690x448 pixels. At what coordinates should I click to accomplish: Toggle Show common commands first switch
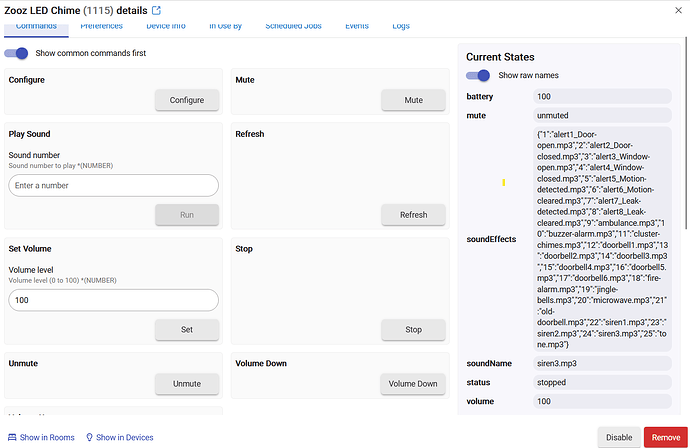click(x=16, y=53)
